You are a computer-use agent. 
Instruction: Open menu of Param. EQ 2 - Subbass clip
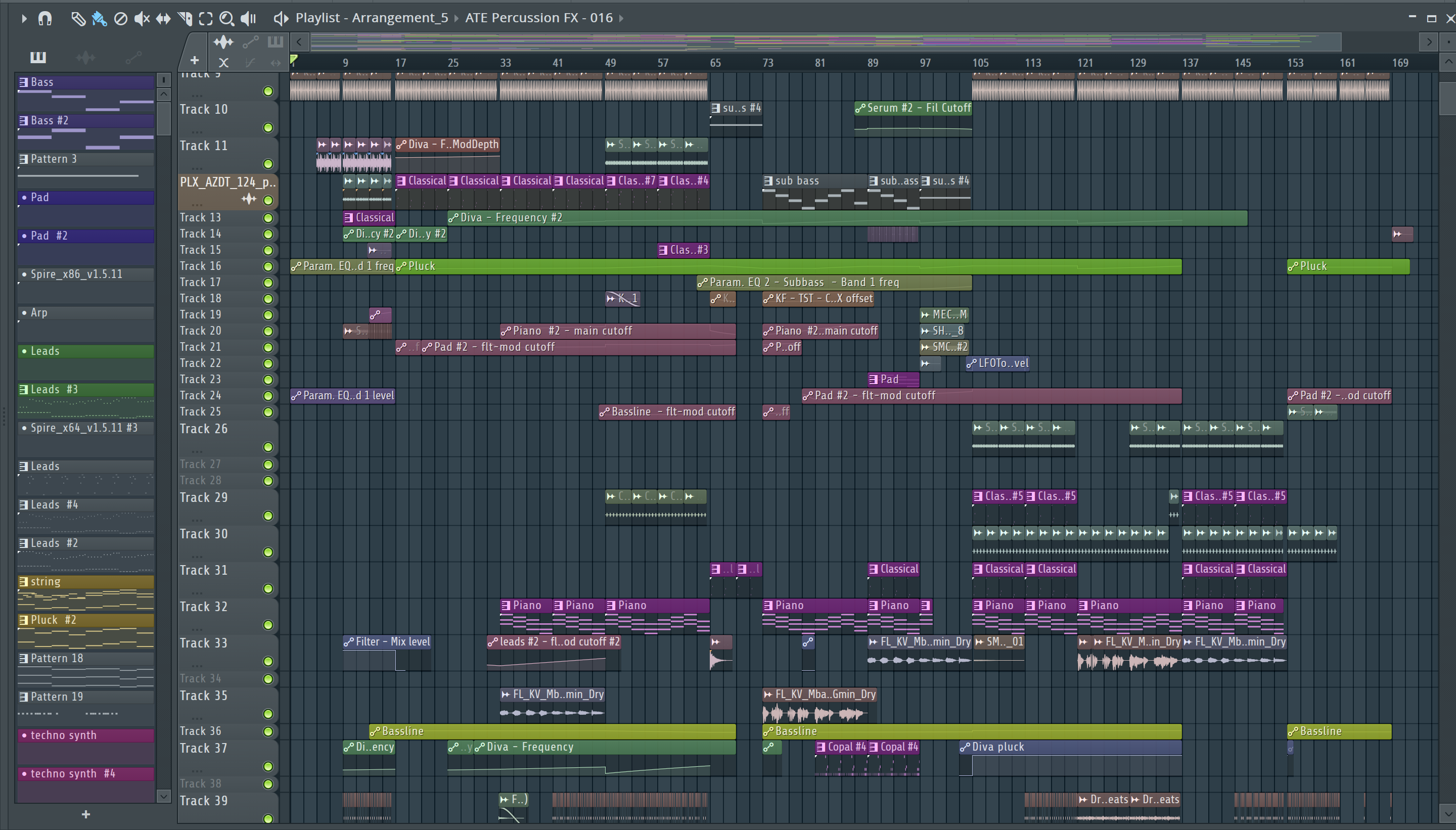pyautogui.click(x=702, y=282)
